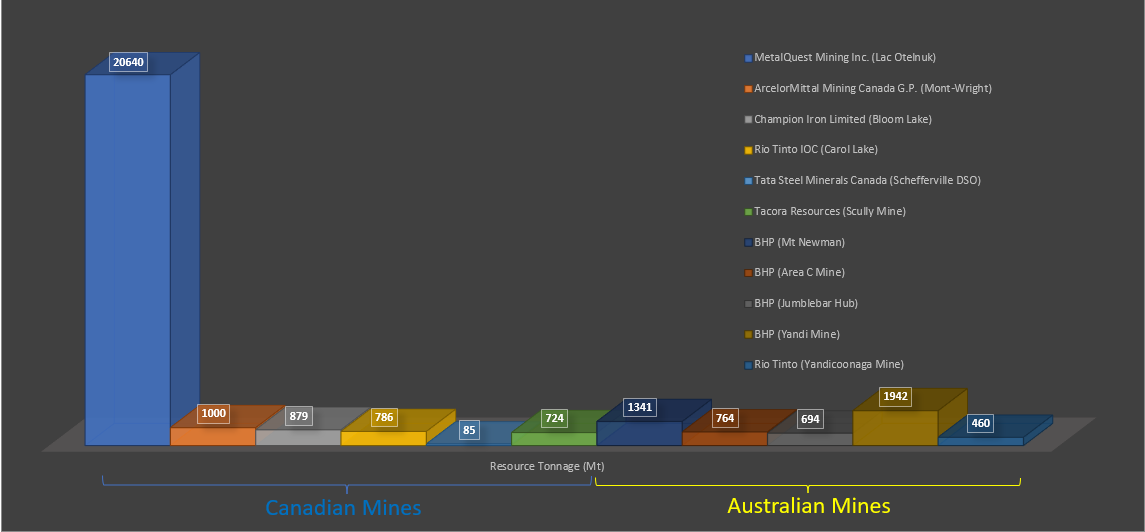Select the Resource Tonnage (Mt) axis label
The image size is (1145, 532).
point(547,466)
